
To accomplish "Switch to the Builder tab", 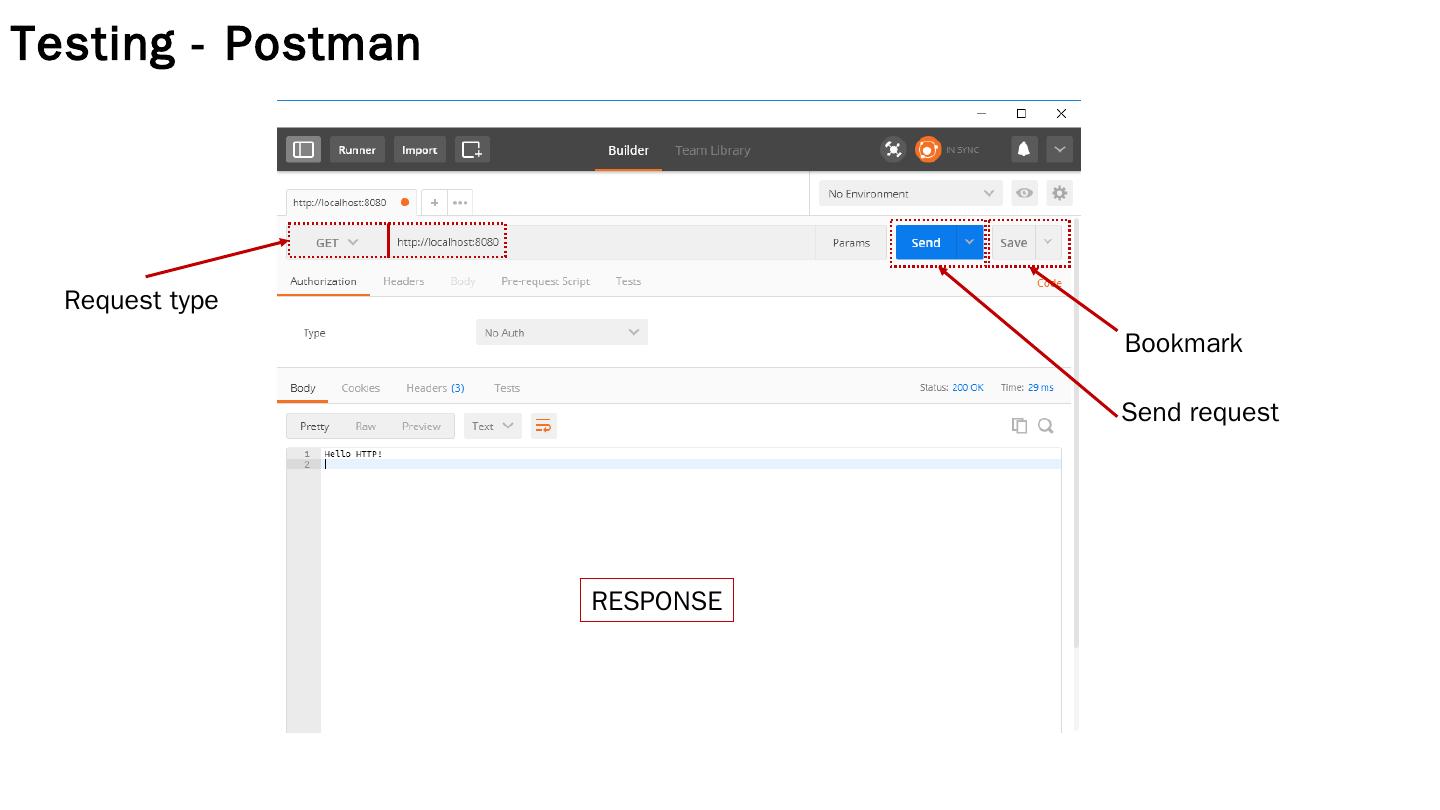I will [x=628, y=150].
